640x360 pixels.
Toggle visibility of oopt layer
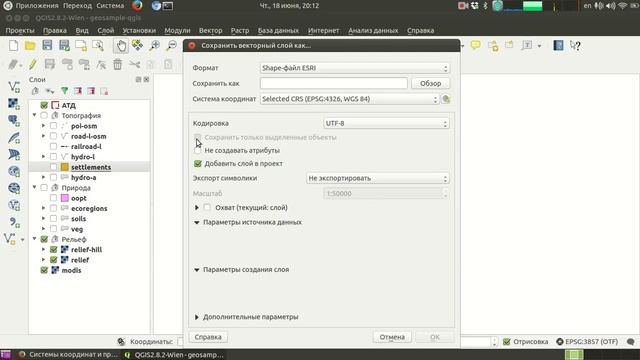[53, 198]
